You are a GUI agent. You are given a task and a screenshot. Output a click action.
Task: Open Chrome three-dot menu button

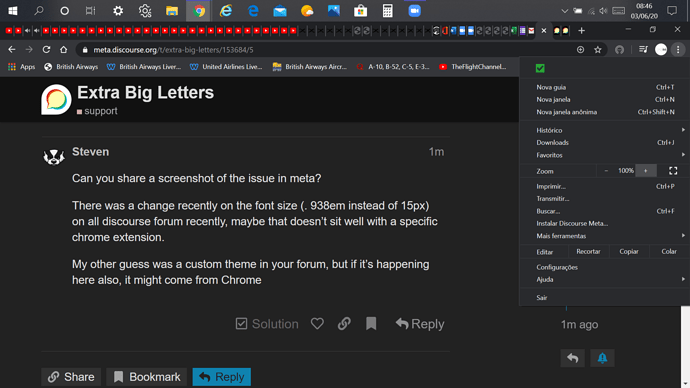click(x=678, y=50)
